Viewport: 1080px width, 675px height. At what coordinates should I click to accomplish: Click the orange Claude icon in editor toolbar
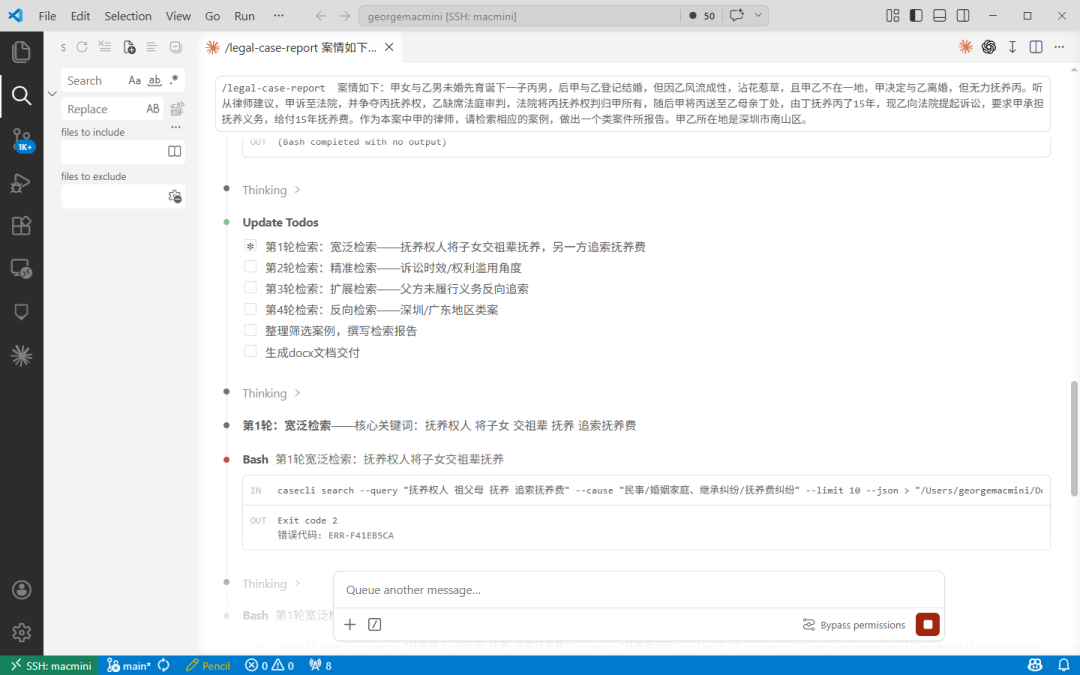point(966,47)
